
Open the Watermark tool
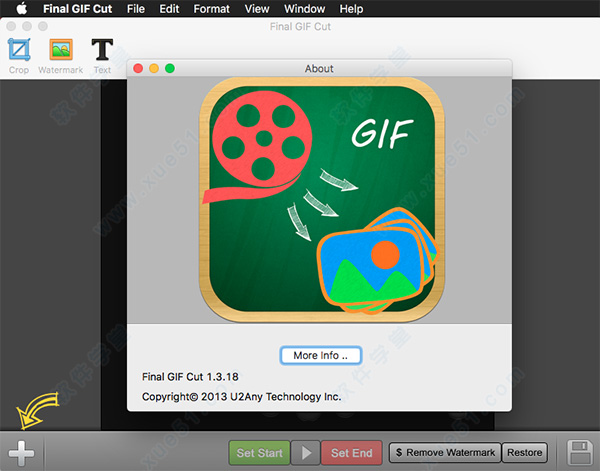[x=61, y=50]
